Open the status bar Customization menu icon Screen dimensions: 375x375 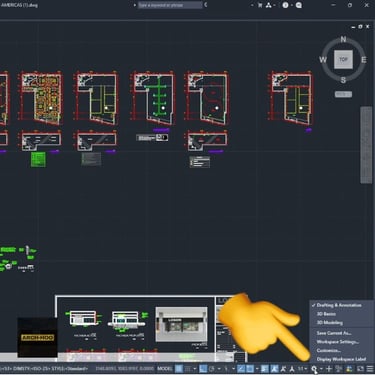pos(370,369)
